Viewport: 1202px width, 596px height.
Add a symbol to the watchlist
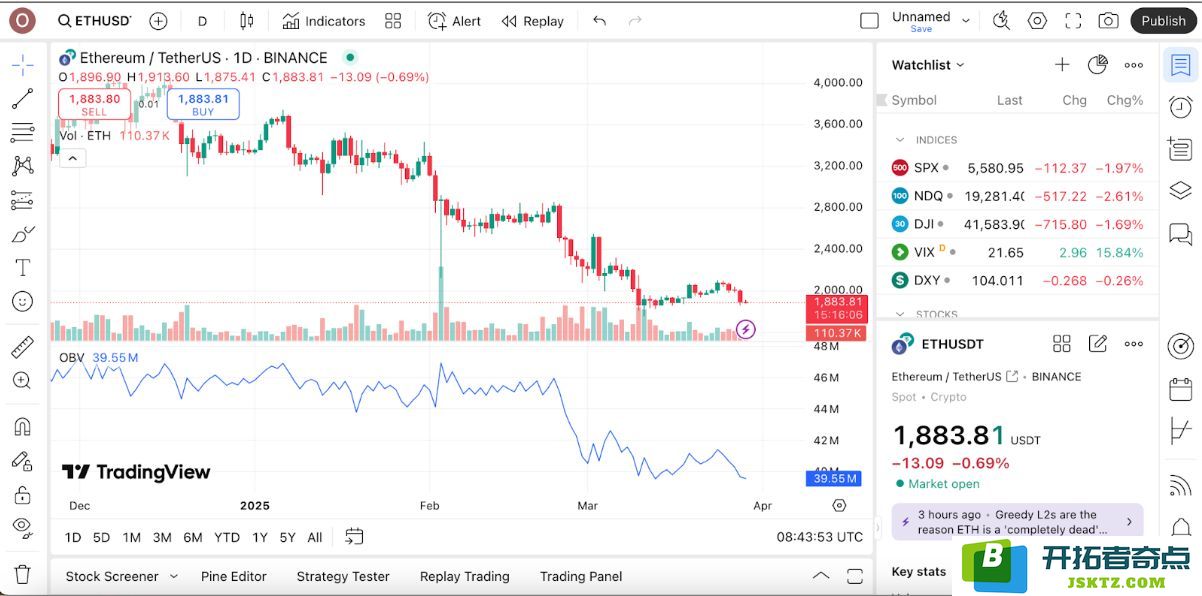coord(1062,65)
